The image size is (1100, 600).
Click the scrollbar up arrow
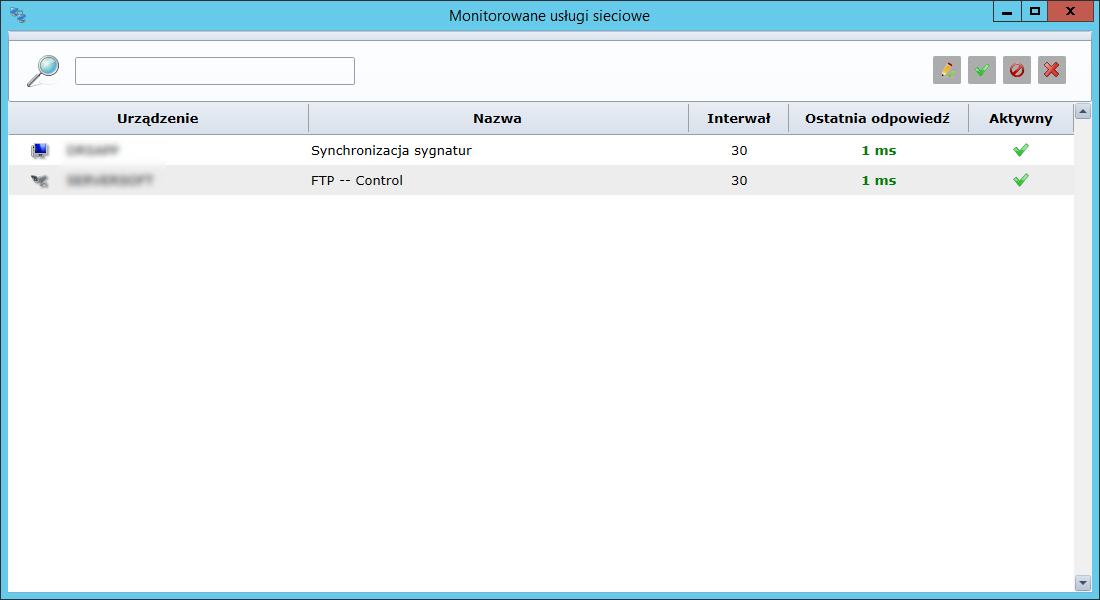point(1082,111)
